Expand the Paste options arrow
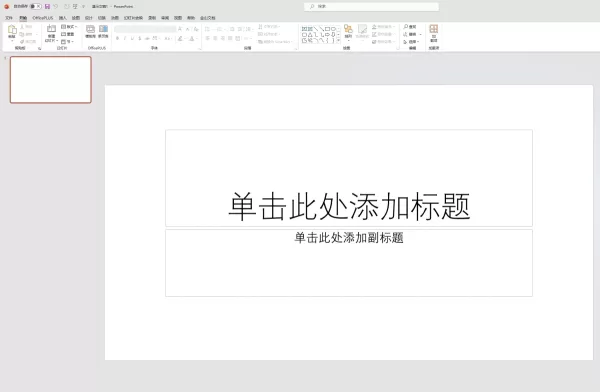 (x=12, y=41)
